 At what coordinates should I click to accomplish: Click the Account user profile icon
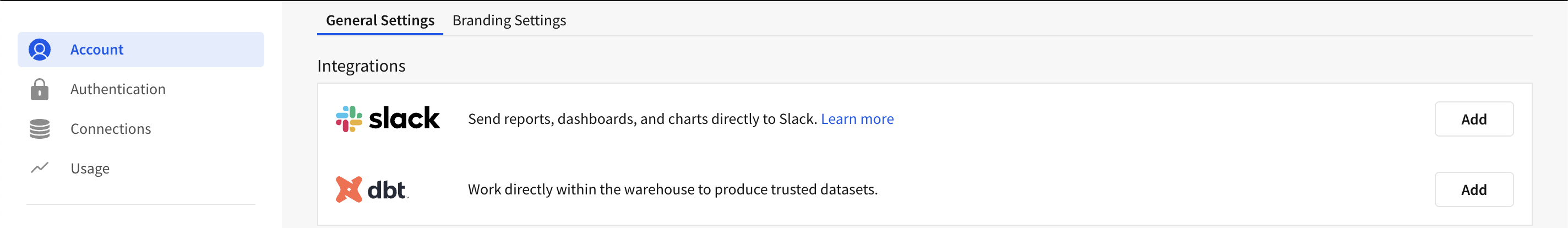pos(40,50)
